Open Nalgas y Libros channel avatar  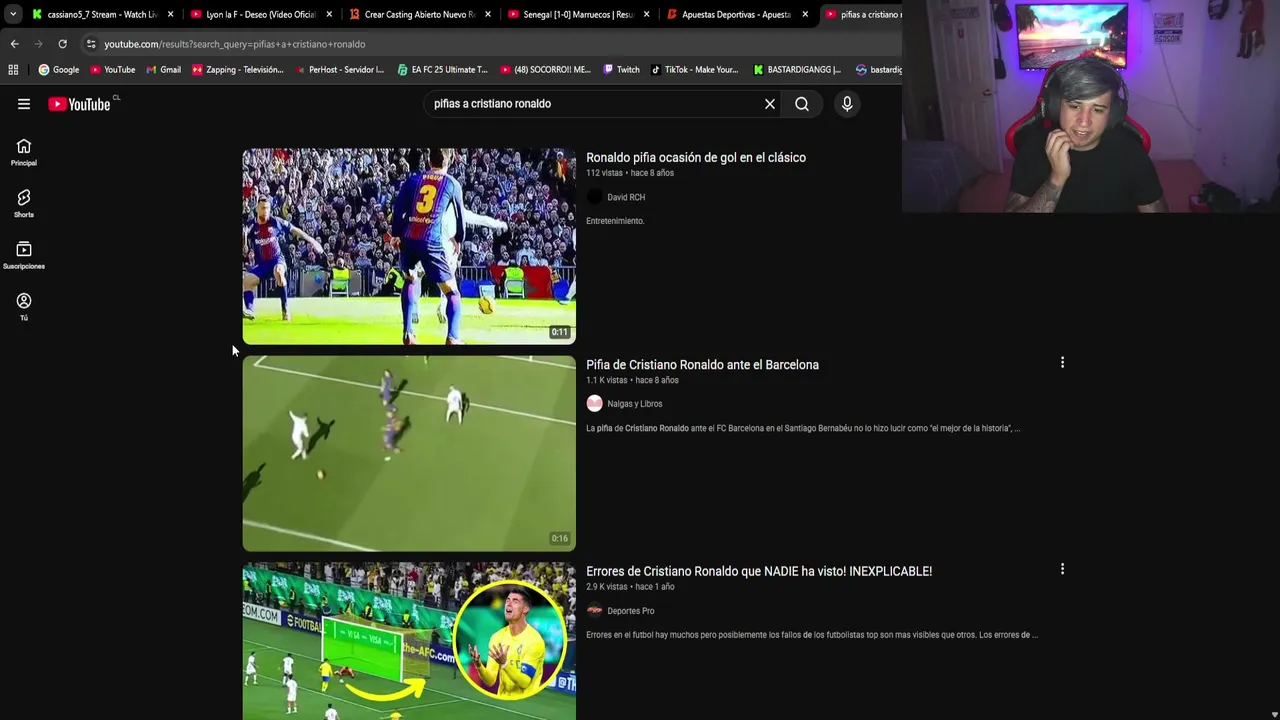pos(595,404)
